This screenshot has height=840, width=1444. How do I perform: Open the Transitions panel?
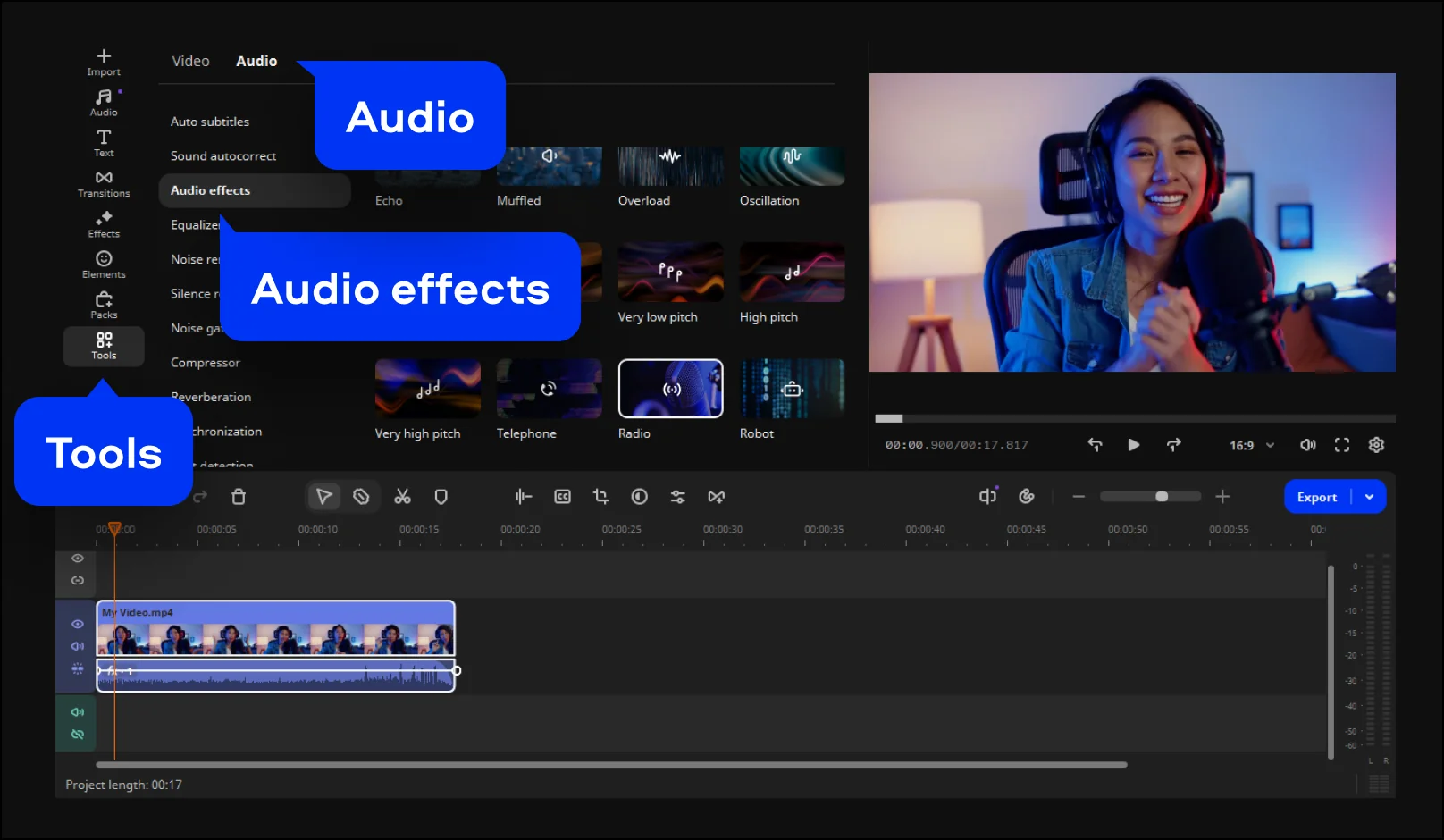[104, 184]
